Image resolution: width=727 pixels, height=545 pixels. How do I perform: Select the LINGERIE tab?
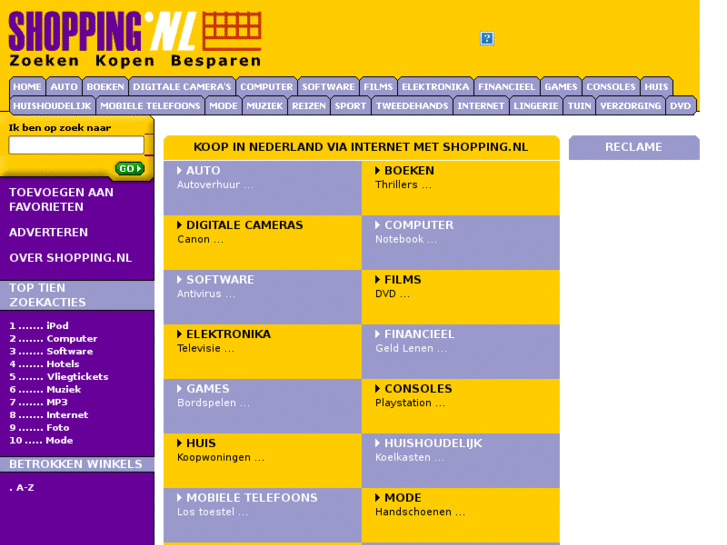536,105
